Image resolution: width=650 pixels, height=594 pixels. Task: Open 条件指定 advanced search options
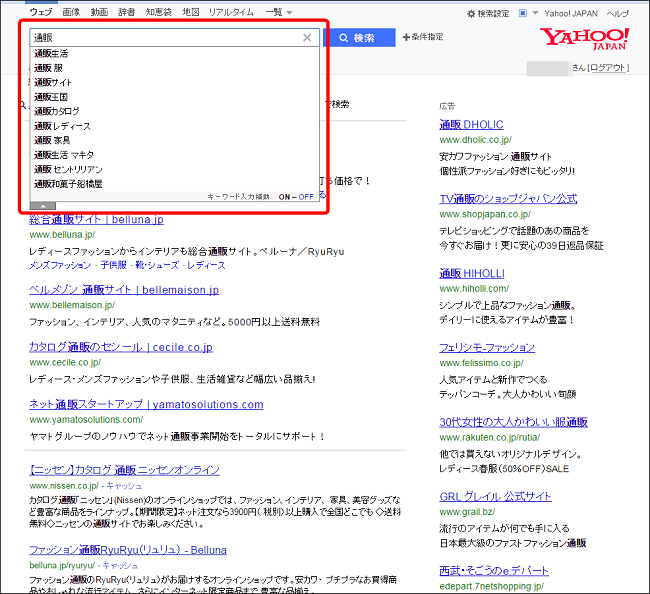(x=423, y=37)
